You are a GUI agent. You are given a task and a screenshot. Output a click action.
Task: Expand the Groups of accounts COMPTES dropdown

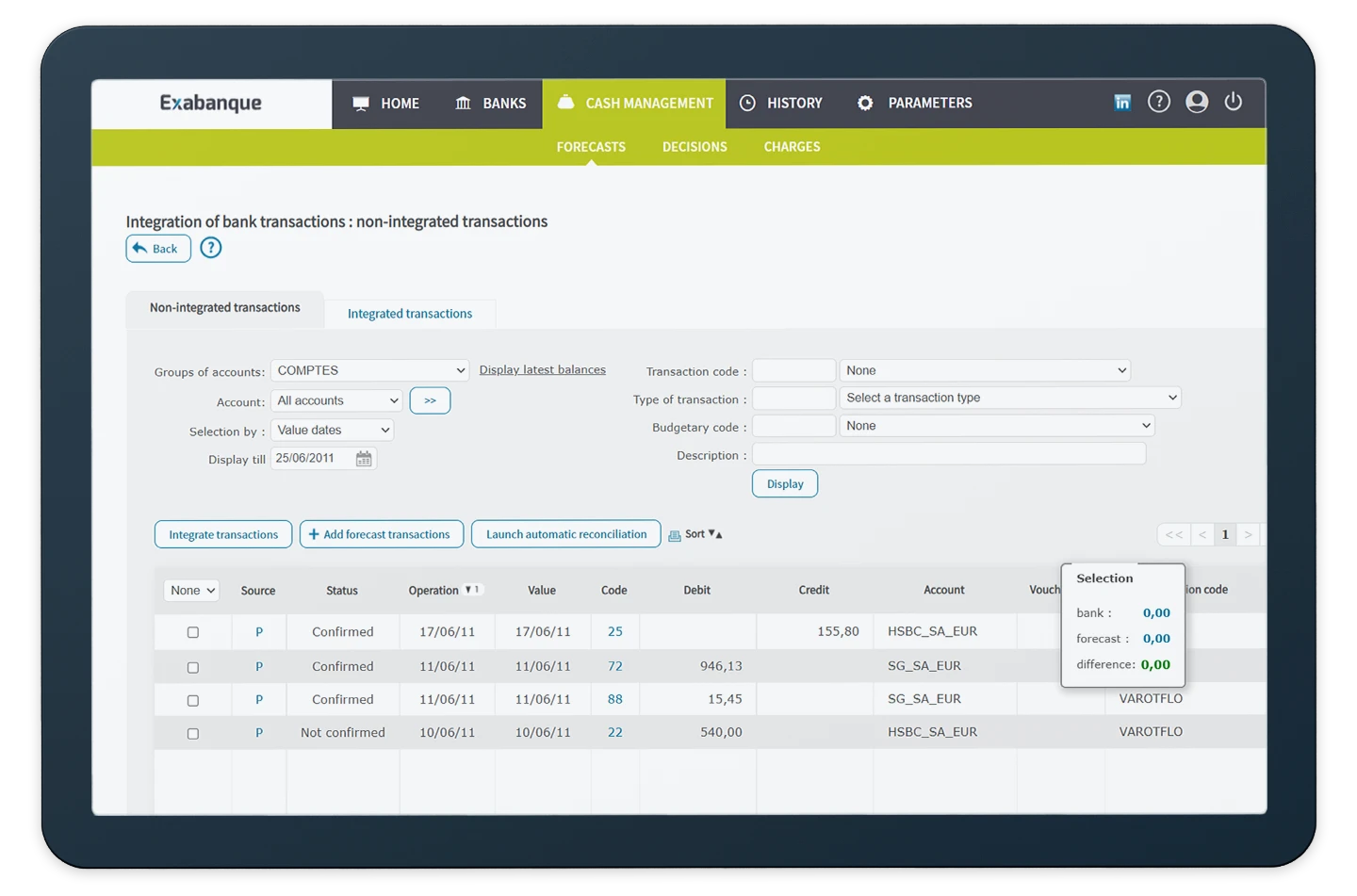369,371
